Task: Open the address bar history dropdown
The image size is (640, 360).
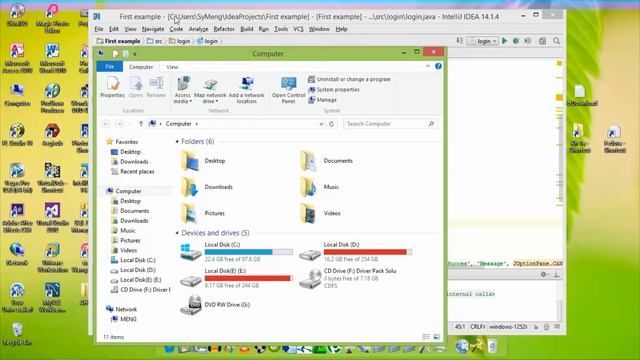Action: pyautogui.click(x=321, y=124)
